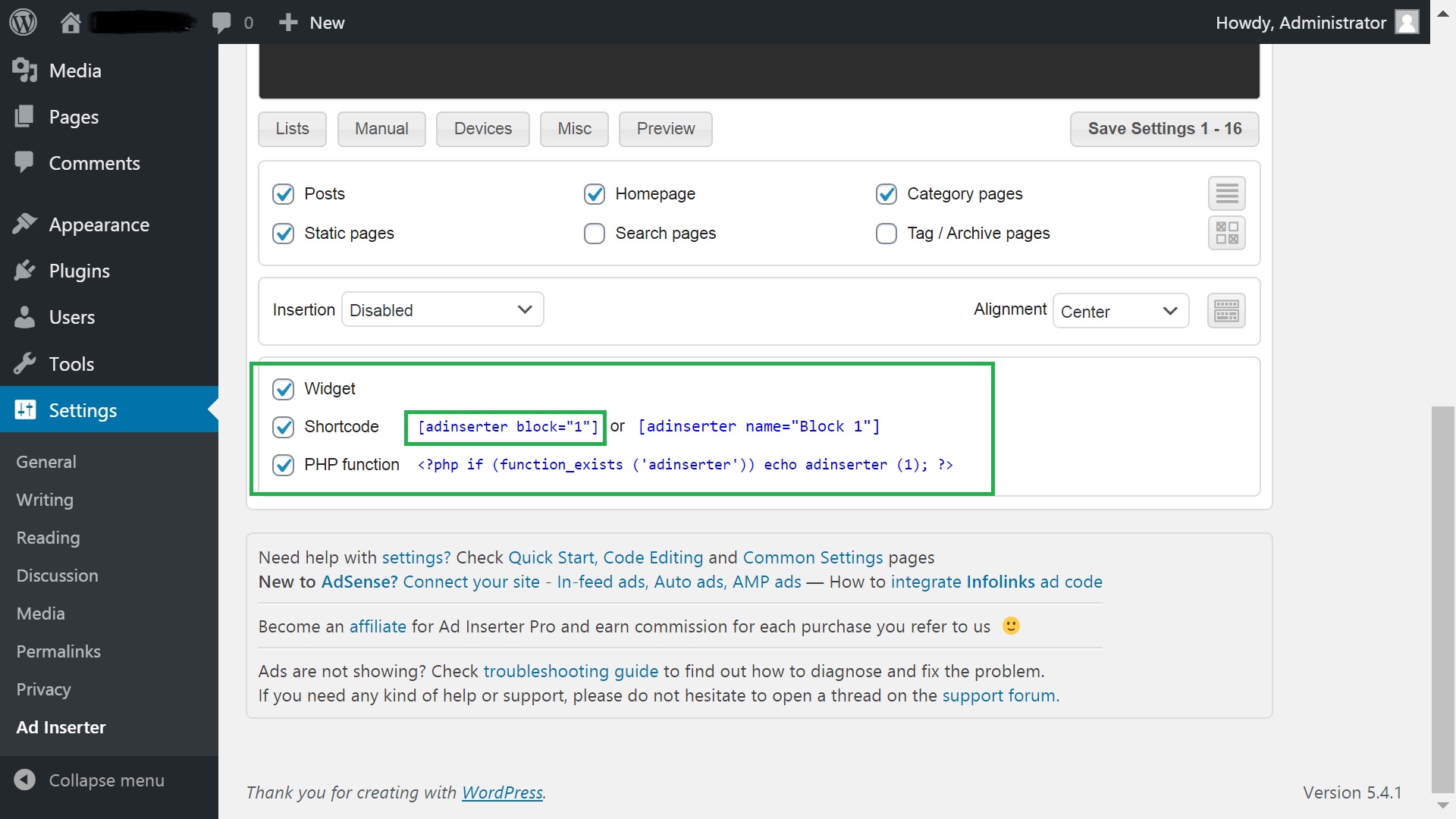Uncheck the Posts checkbox
Screen dimensions: 1456x819
pos(284,194)
